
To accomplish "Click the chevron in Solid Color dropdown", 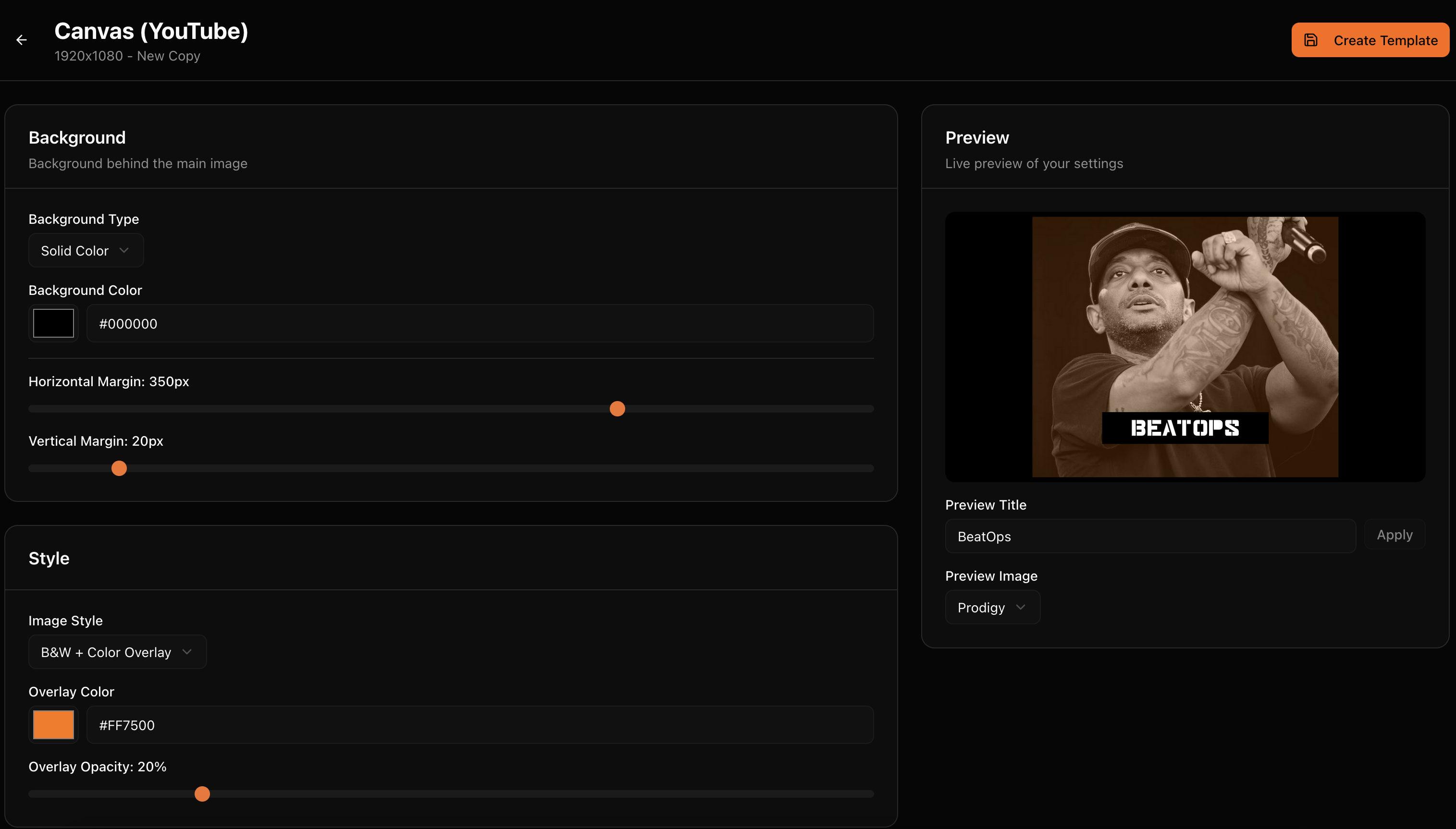I will 124,251.
